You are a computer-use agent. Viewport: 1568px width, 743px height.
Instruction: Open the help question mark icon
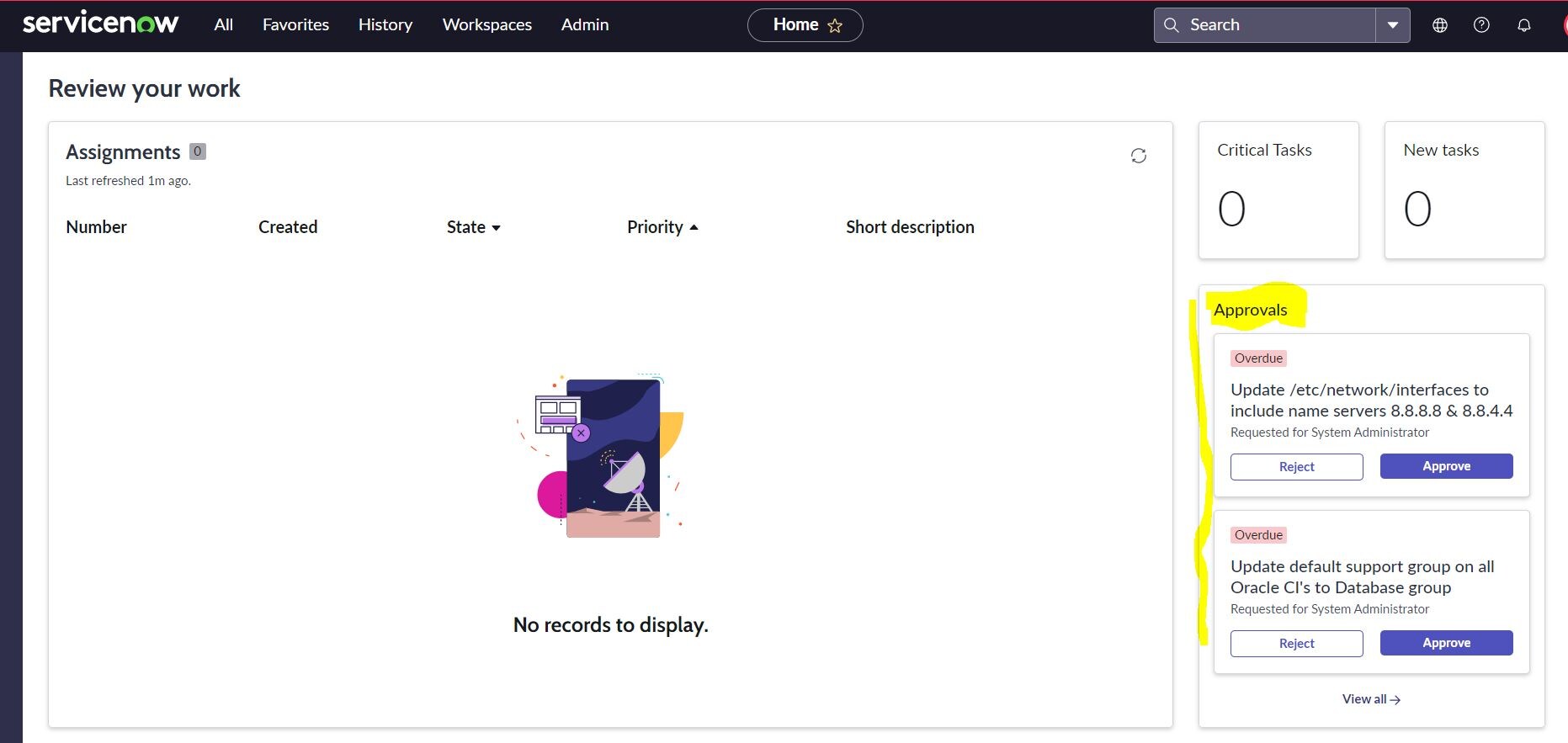coord(1481,25)
